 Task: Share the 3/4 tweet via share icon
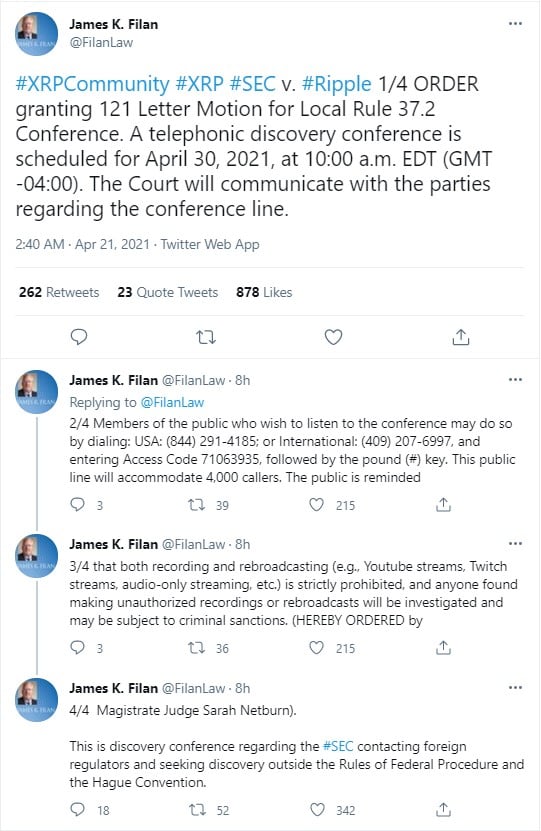[443, 647]
